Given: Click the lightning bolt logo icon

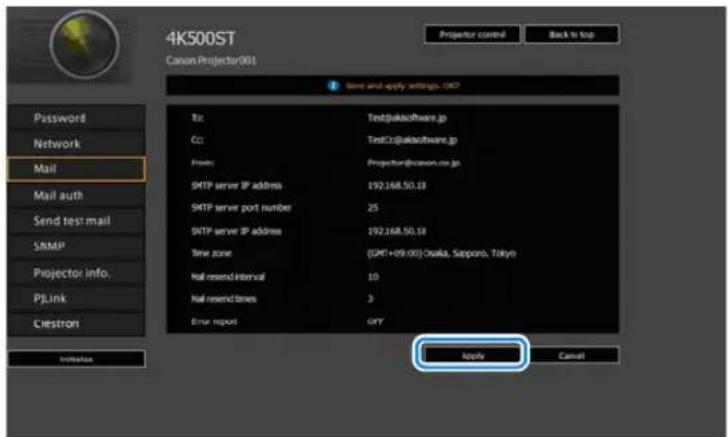Looking at the screenshot, I should pos(84,45).
